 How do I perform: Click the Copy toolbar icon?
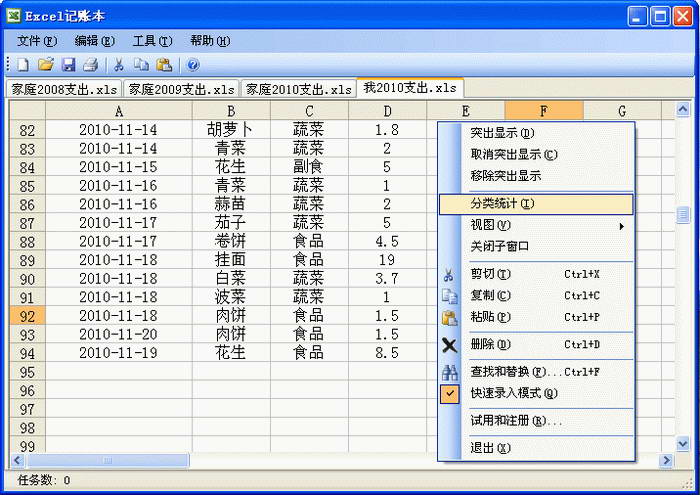pyautogui.click(x=142, y=65)
